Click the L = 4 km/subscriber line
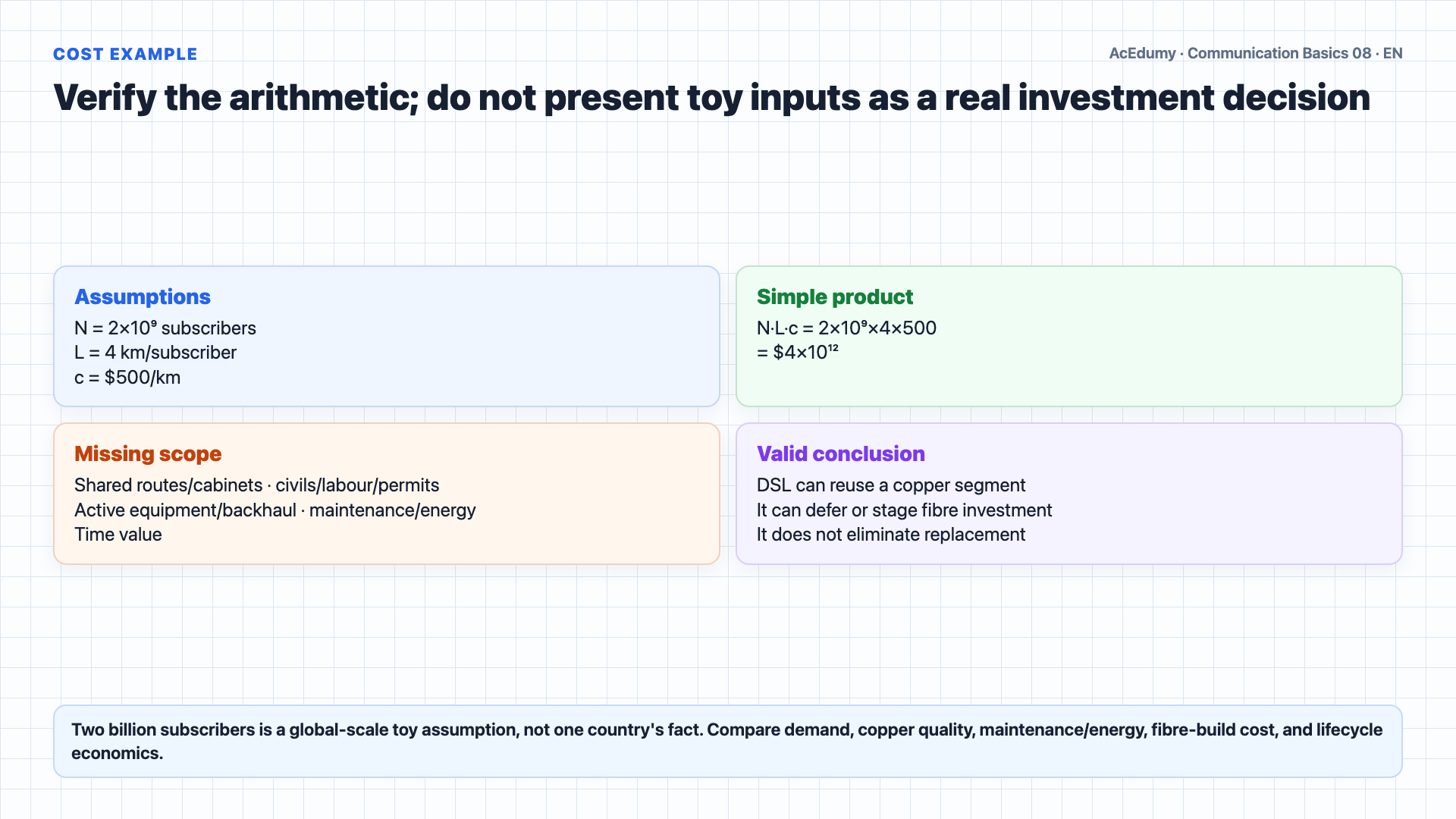 pos(155,353)
